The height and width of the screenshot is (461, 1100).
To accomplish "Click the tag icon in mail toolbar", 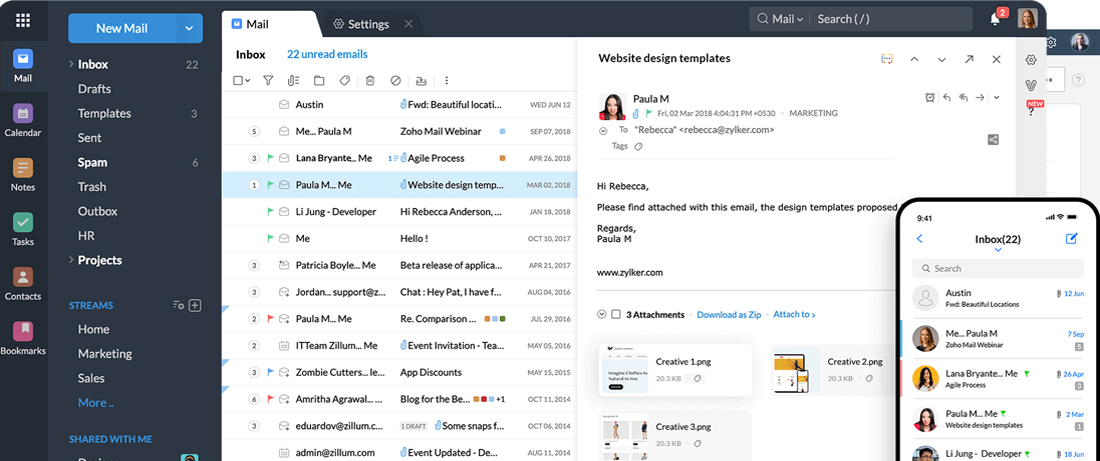I will (x=344, y=81).
